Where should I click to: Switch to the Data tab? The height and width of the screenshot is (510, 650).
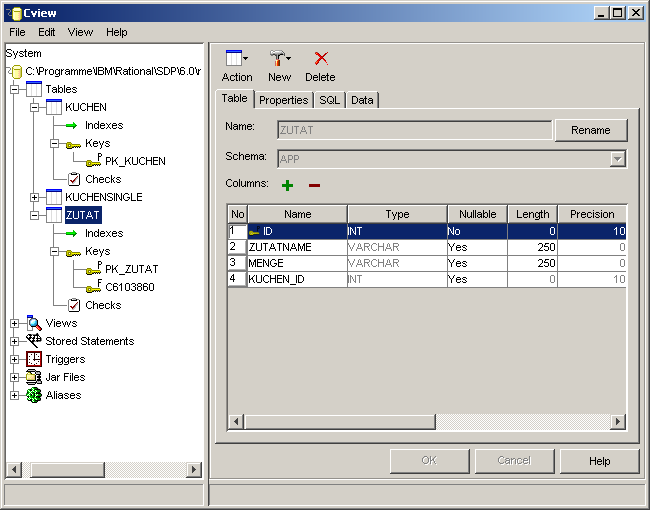362,100
